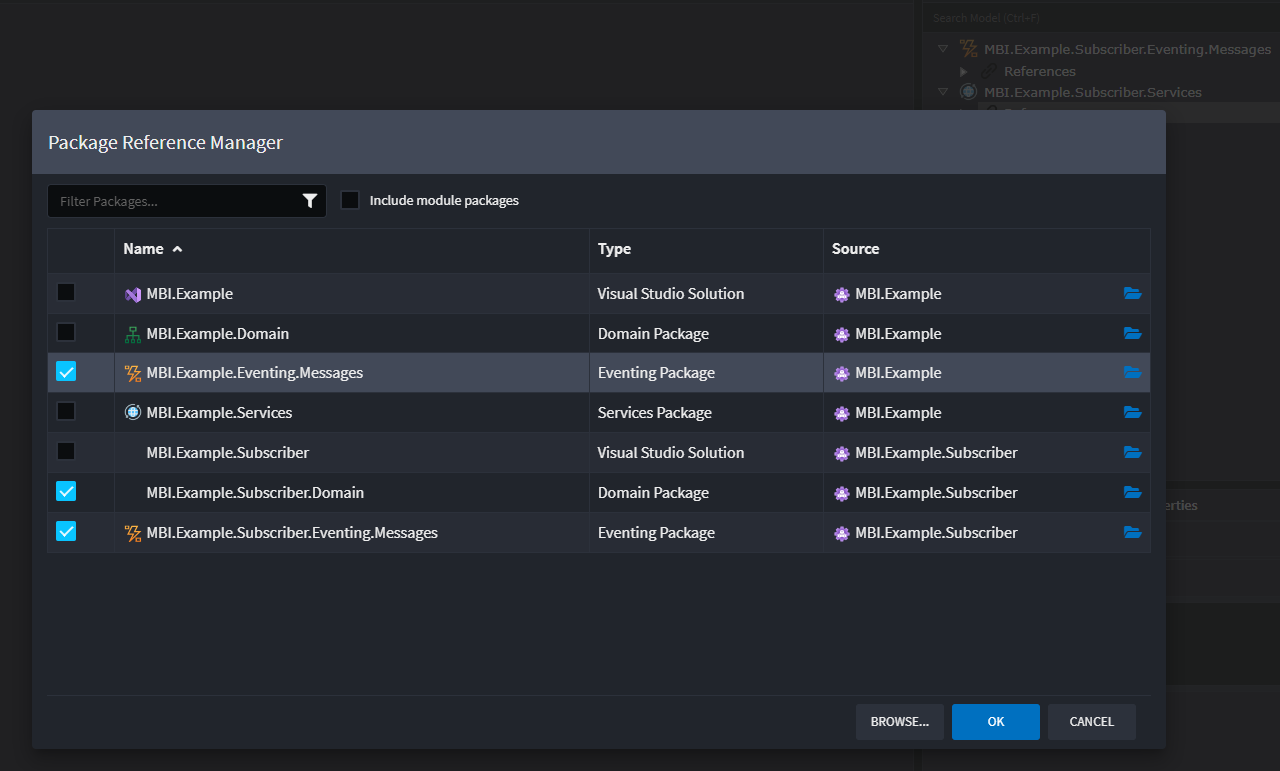This screenshot has width=1280, height=771.
Task: Check the MBI.Example package checkbox
Action: pyautogui.click(x=66, y=292)
